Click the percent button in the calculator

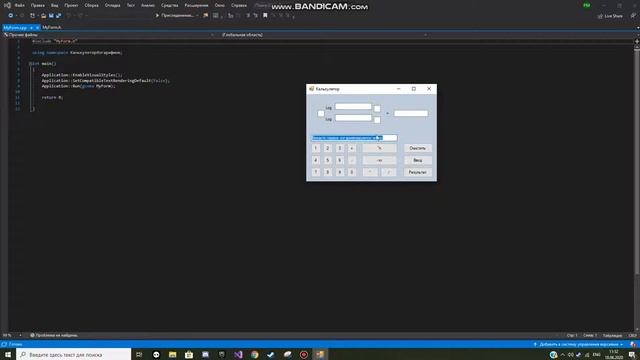[x=379, y=148]
